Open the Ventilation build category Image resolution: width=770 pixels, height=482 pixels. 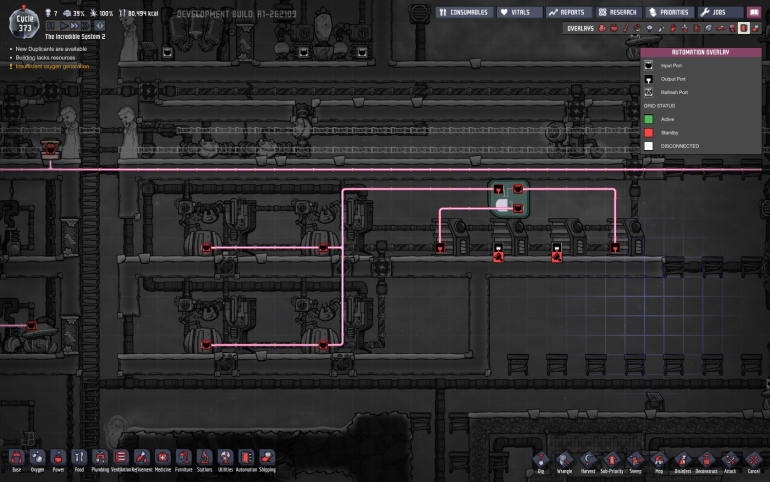pos(121,458)
